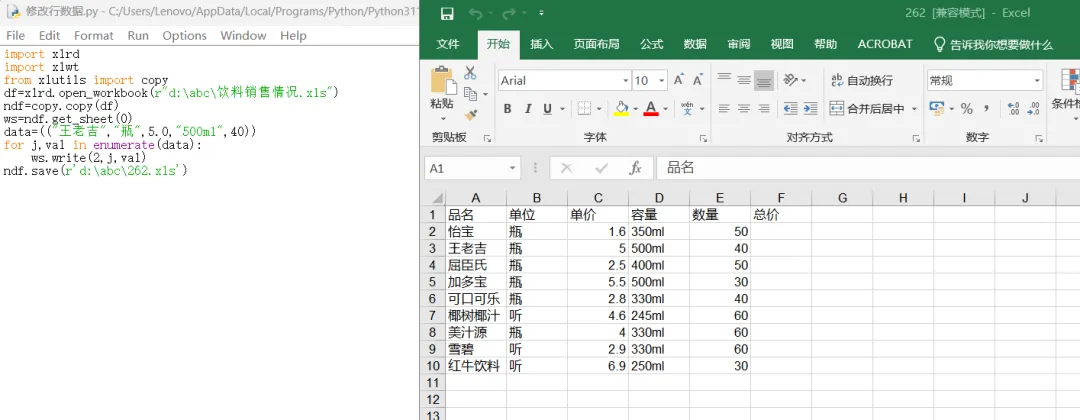
Task: Open the font size 10 dropdown
Action: tap(662, 81)
